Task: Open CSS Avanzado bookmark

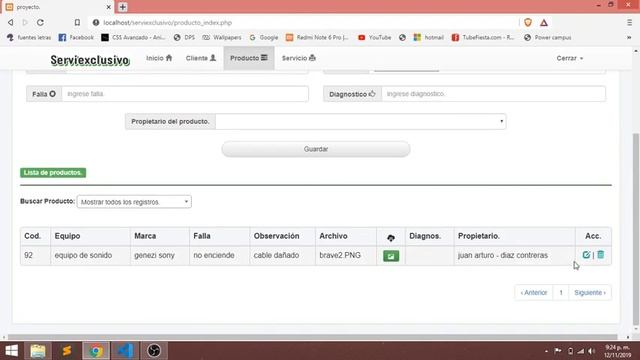Action: [133, 38]
